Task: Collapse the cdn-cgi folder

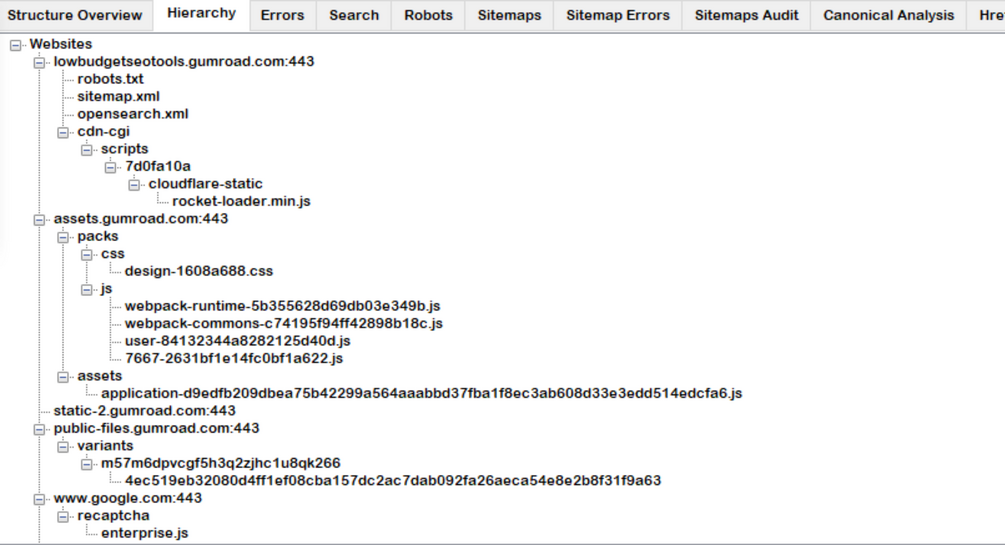Action: (x=63, y=132)
